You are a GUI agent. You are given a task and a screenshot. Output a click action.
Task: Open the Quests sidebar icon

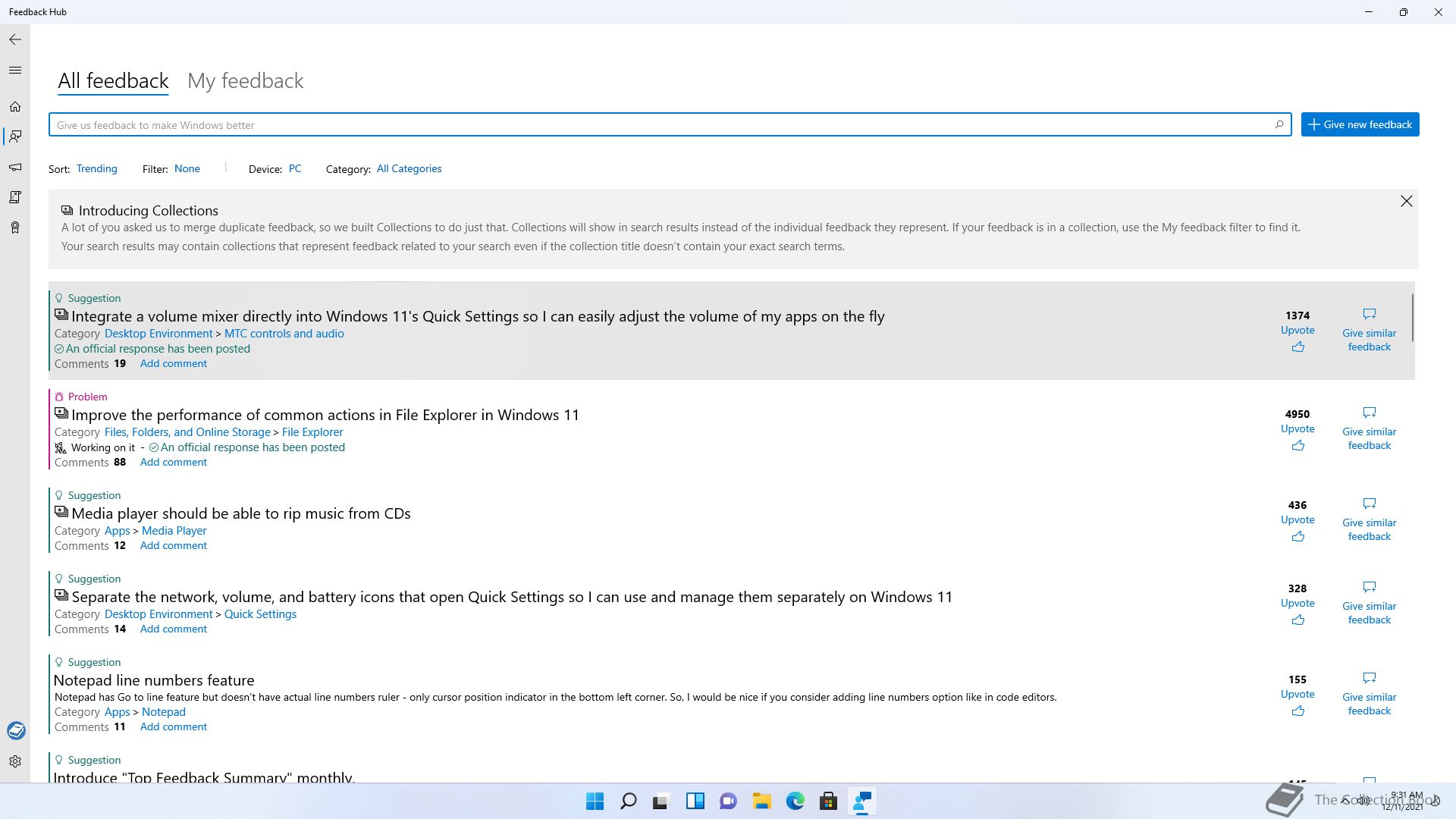pyautogui.click(x=15, y=197)
